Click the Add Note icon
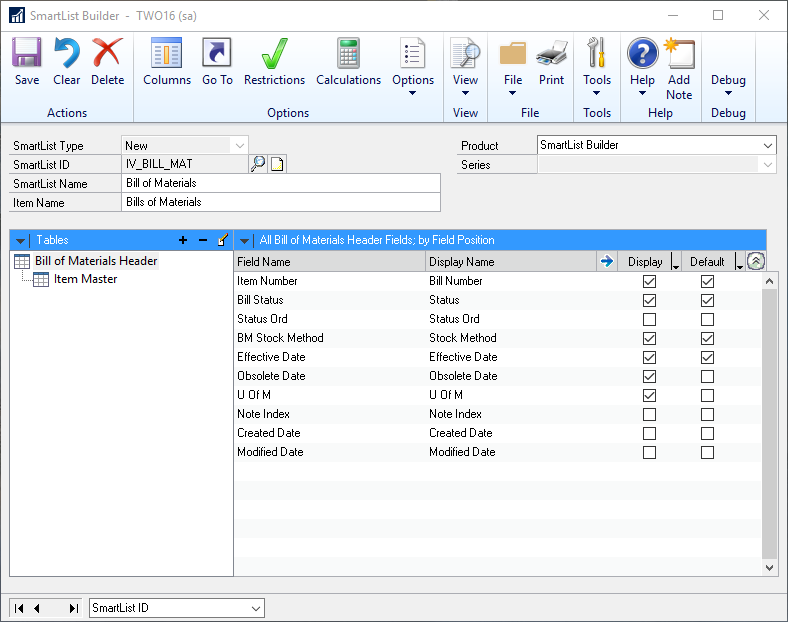The height and width of the screenshot is (622, 788). tap(679, 53)
